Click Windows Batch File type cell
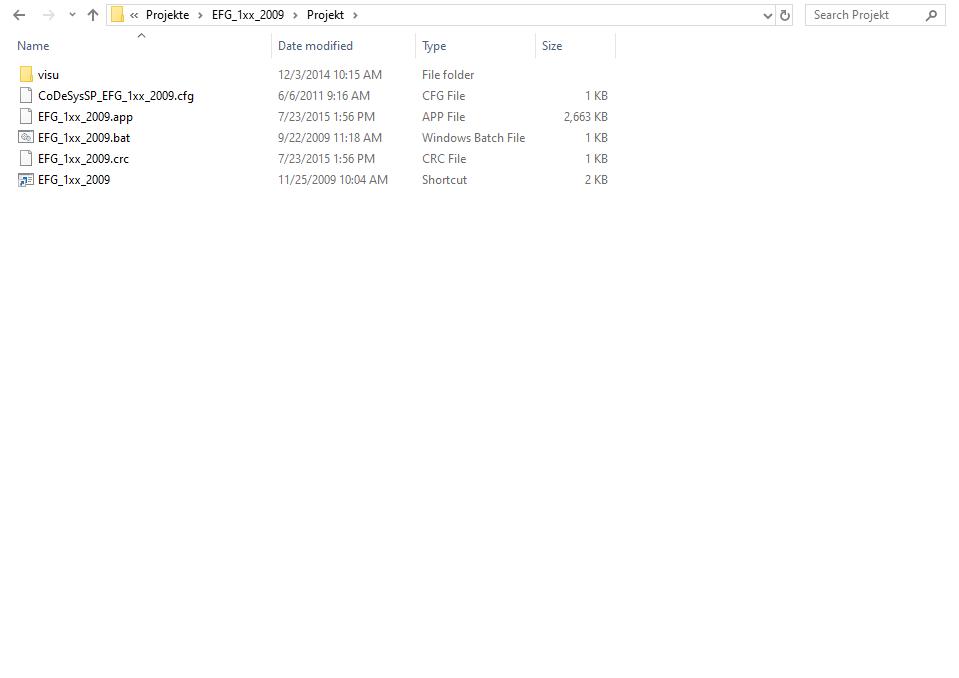The height and width of the screenshot is (678, 959). pos(473,138)
